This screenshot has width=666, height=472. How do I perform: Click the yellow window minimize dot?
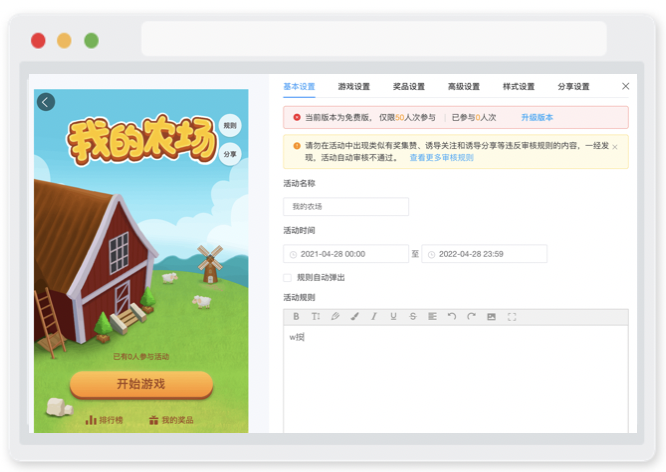pos(64,41)
